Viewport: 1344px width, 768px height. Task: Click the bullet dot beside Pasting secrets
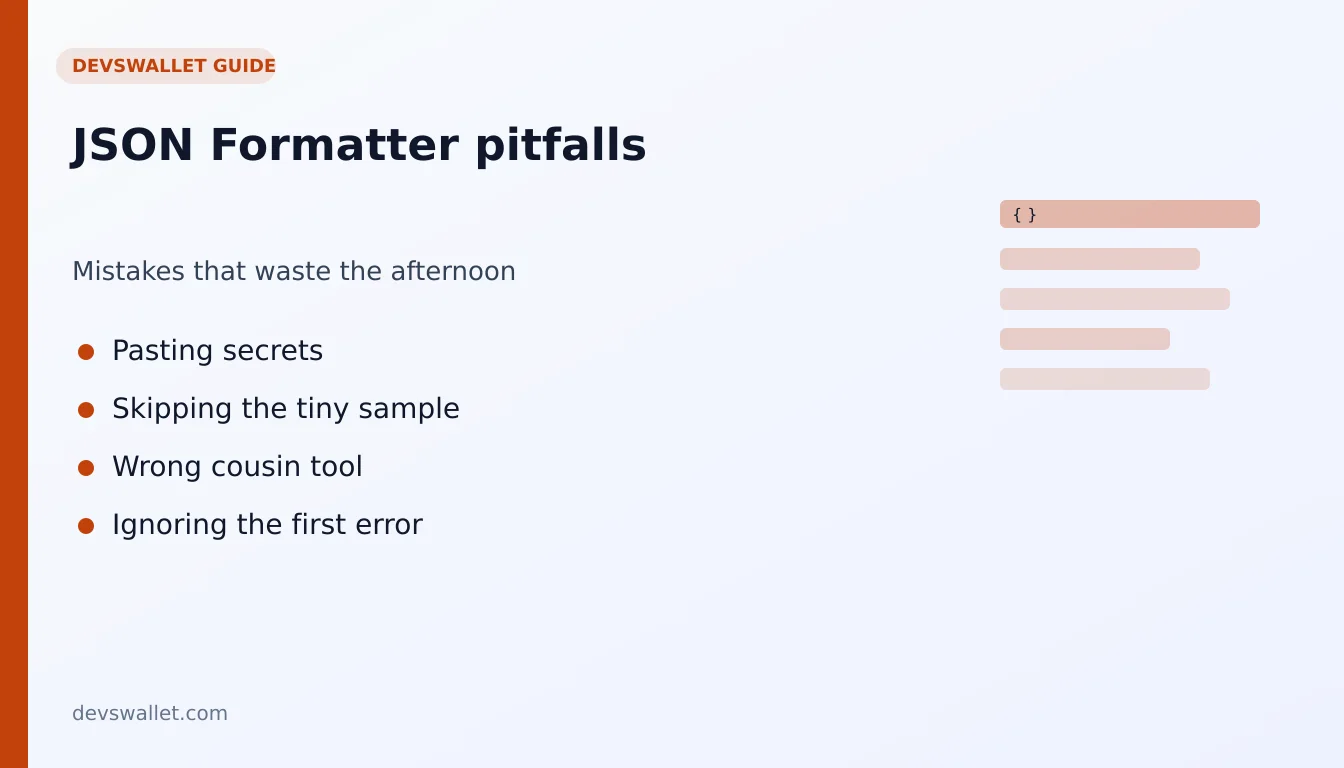(x=86, y=352)
